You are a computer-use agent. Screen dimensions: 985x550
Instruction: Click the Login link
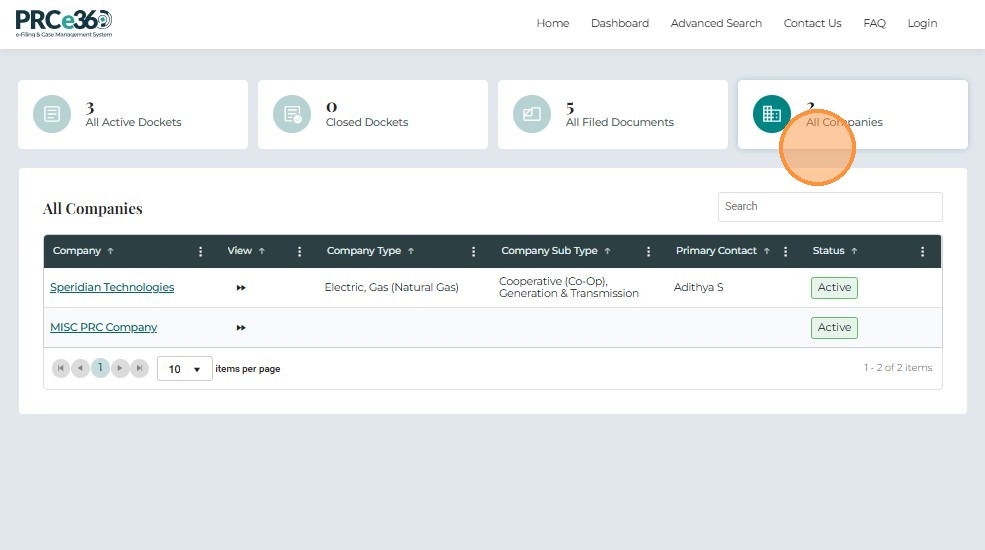point(922,23)
